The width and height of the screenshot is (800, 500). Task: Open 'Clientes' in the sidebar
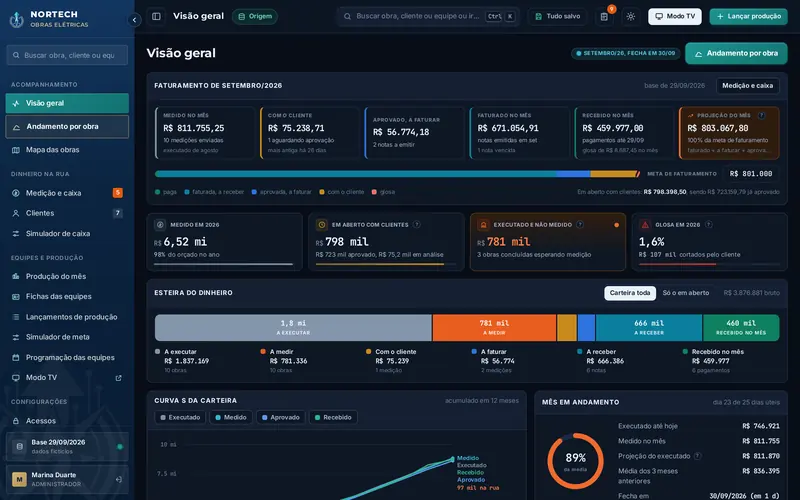67,213
